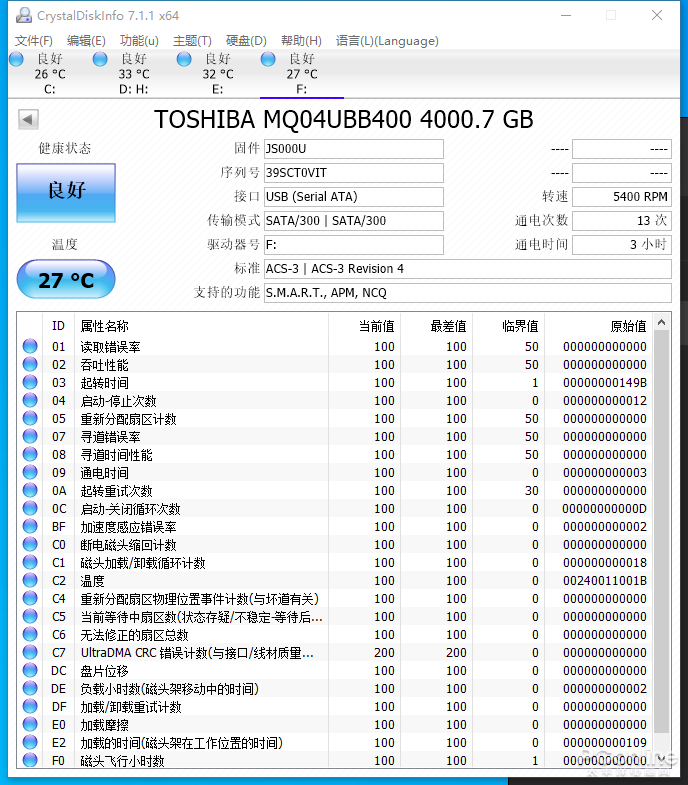Image resolution: width=688 pixels, height=785 pixels.
Task: Click the attribute list vertical scrollbar thumb
Action: 661,532
